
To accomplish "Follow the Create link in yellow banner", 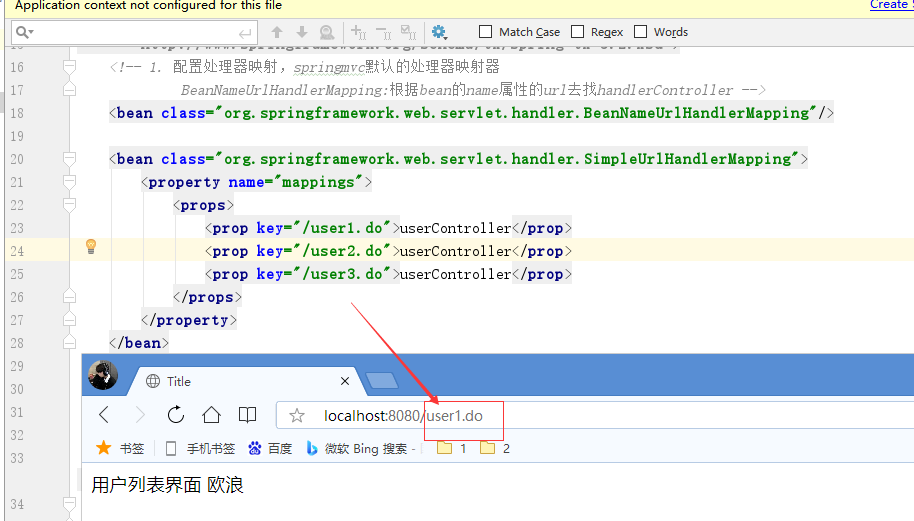I will point(891,5).
